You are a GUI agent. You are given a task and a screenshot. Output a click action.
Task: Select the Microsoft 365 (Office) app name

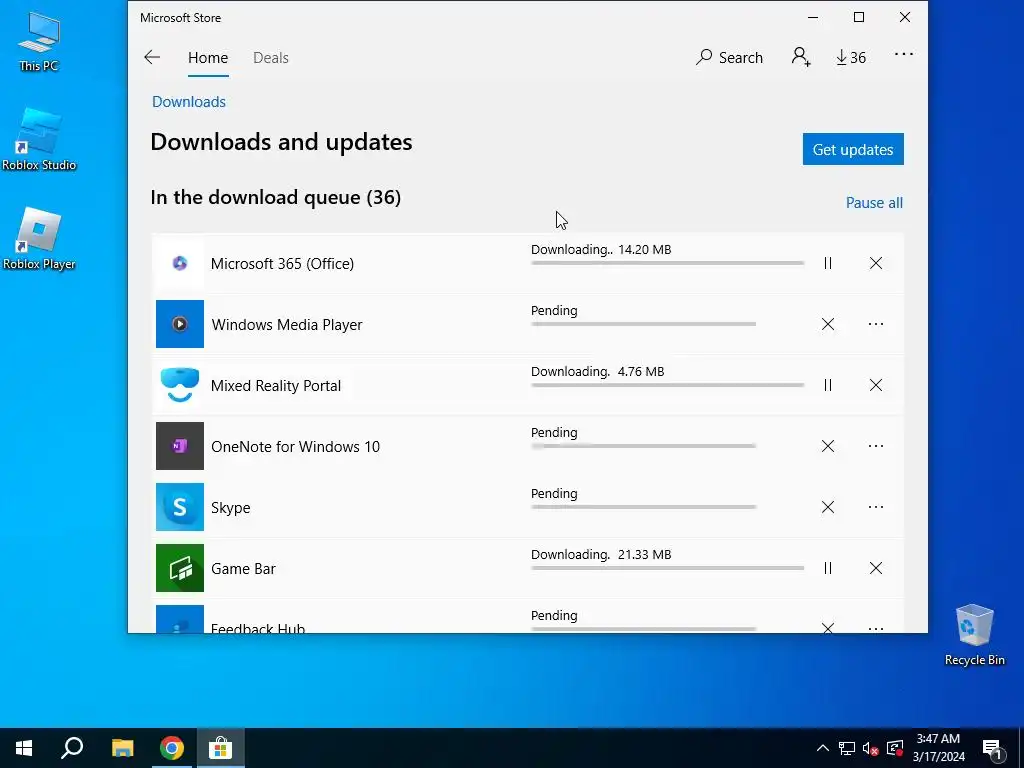point(282,264)
